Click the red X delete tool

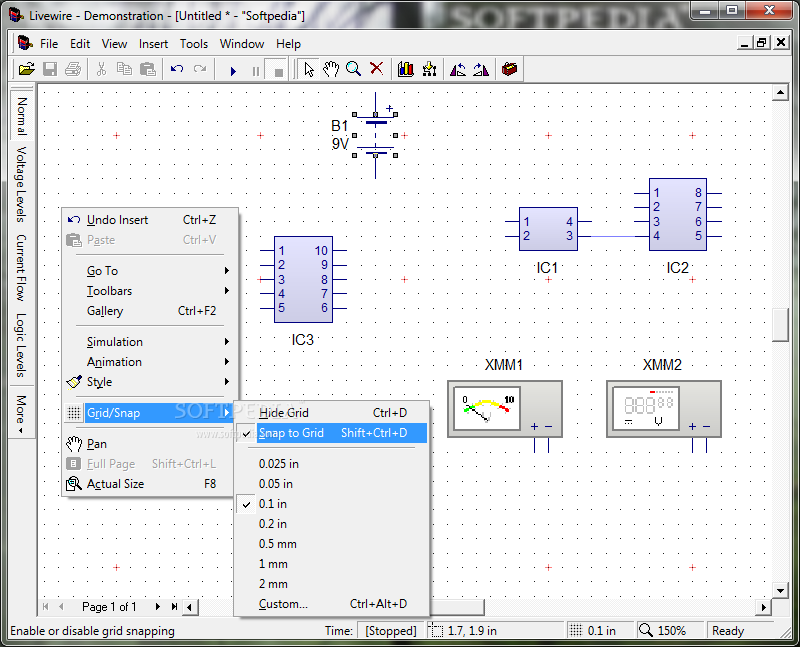(x=377, y=68)
